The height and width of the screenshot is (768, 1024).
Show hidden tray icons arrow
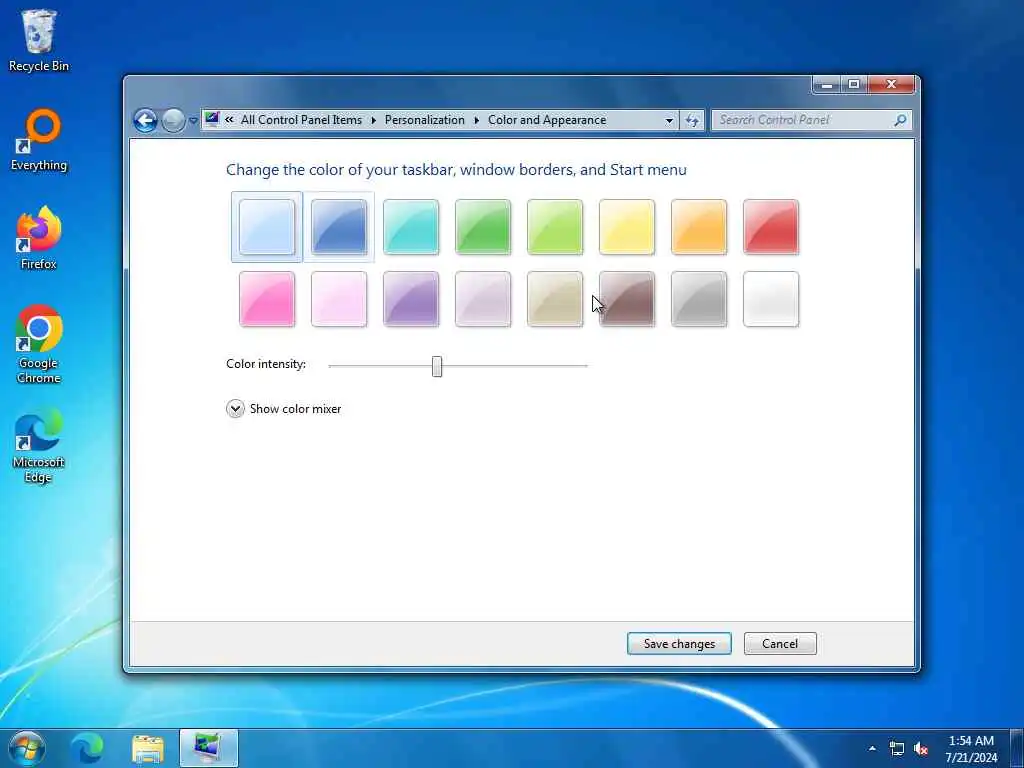pos(872,748)
